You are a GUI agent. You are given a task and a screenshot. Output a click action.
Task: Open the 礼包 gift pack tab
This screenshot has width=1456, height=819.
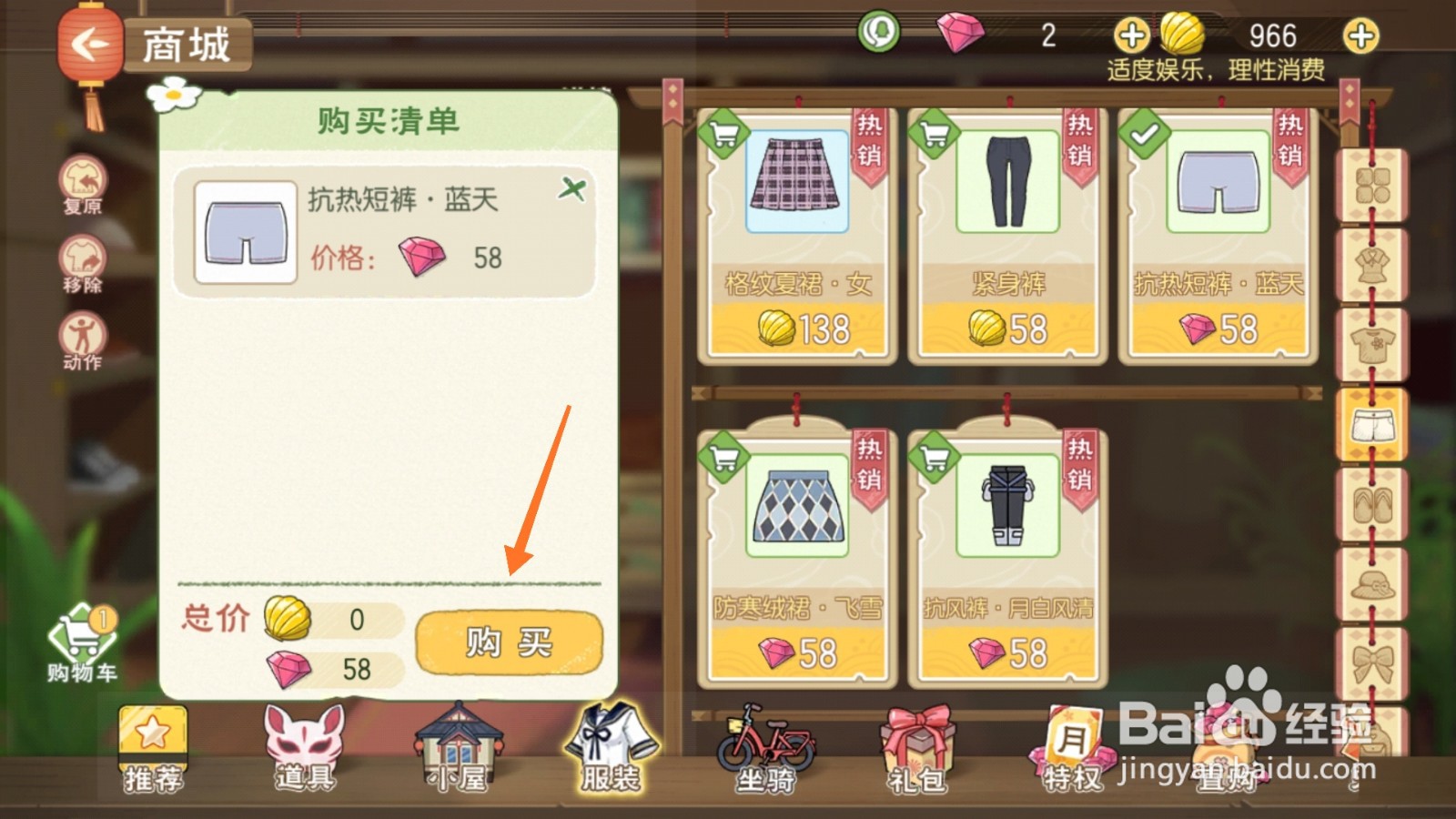(x=917, y=748)
